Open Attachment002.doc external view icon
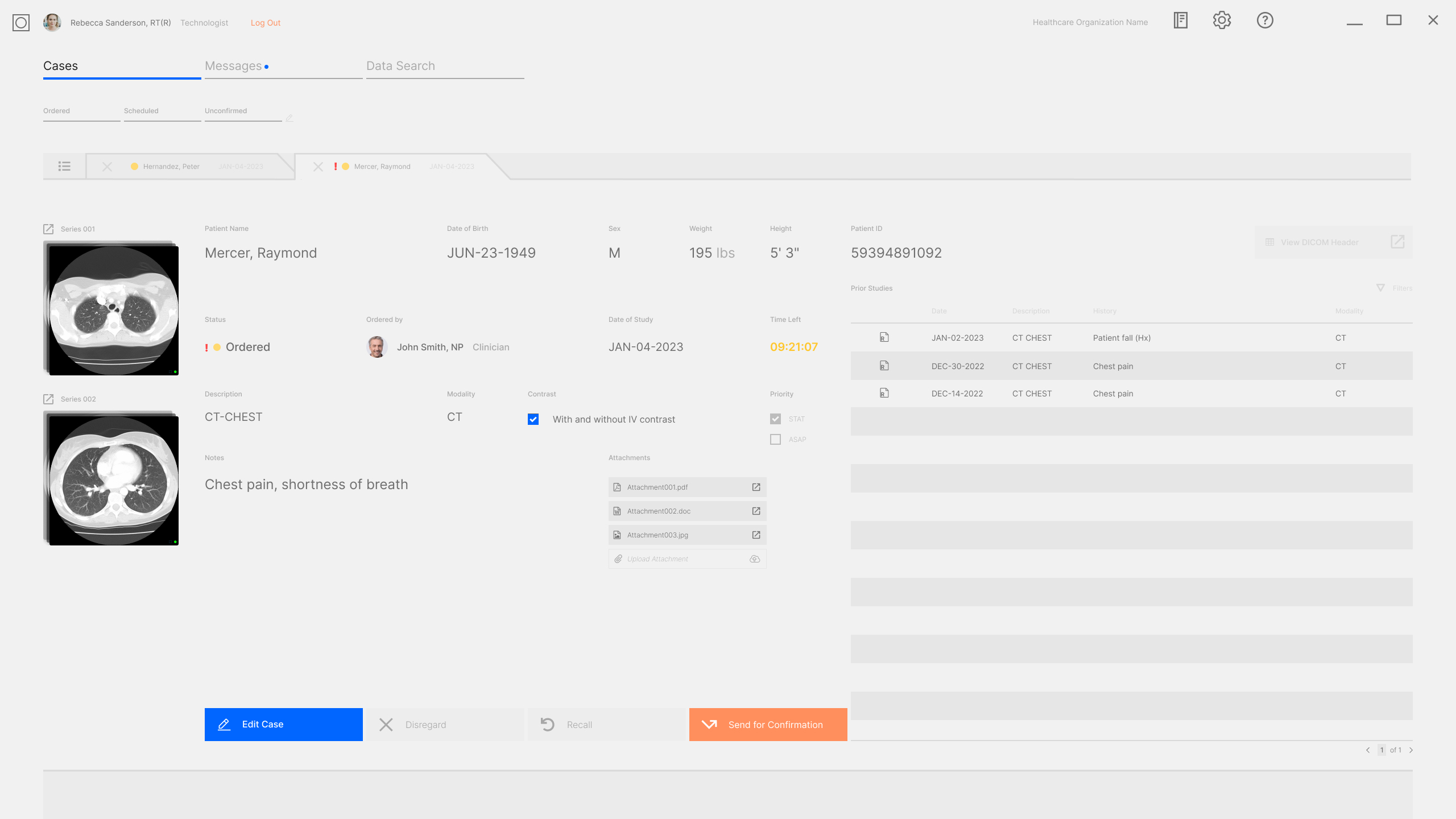 click(756, 511)
